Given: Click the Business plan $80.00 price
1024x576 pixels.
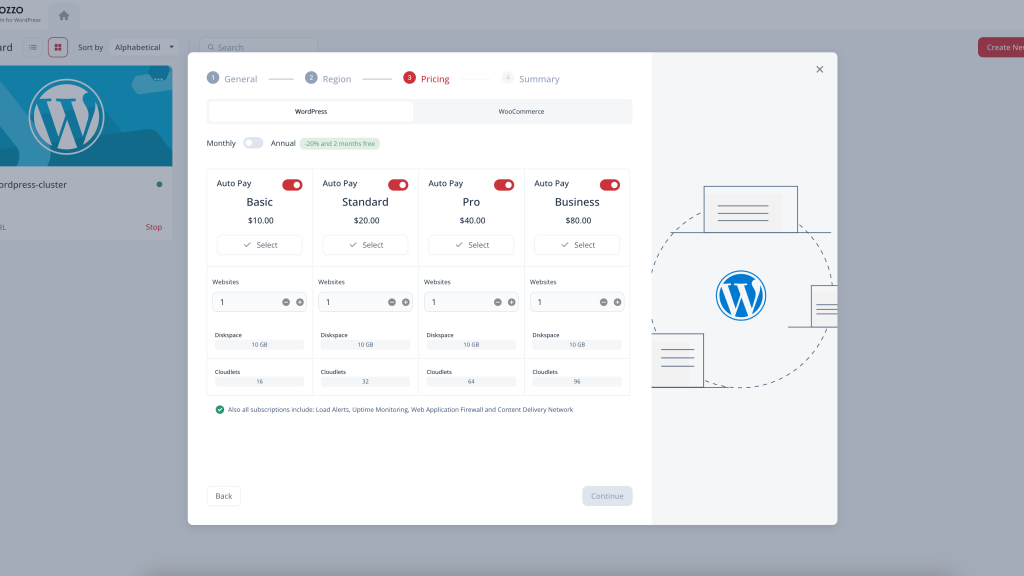Looking at the screenshot, I should click(x=578, y=221).
